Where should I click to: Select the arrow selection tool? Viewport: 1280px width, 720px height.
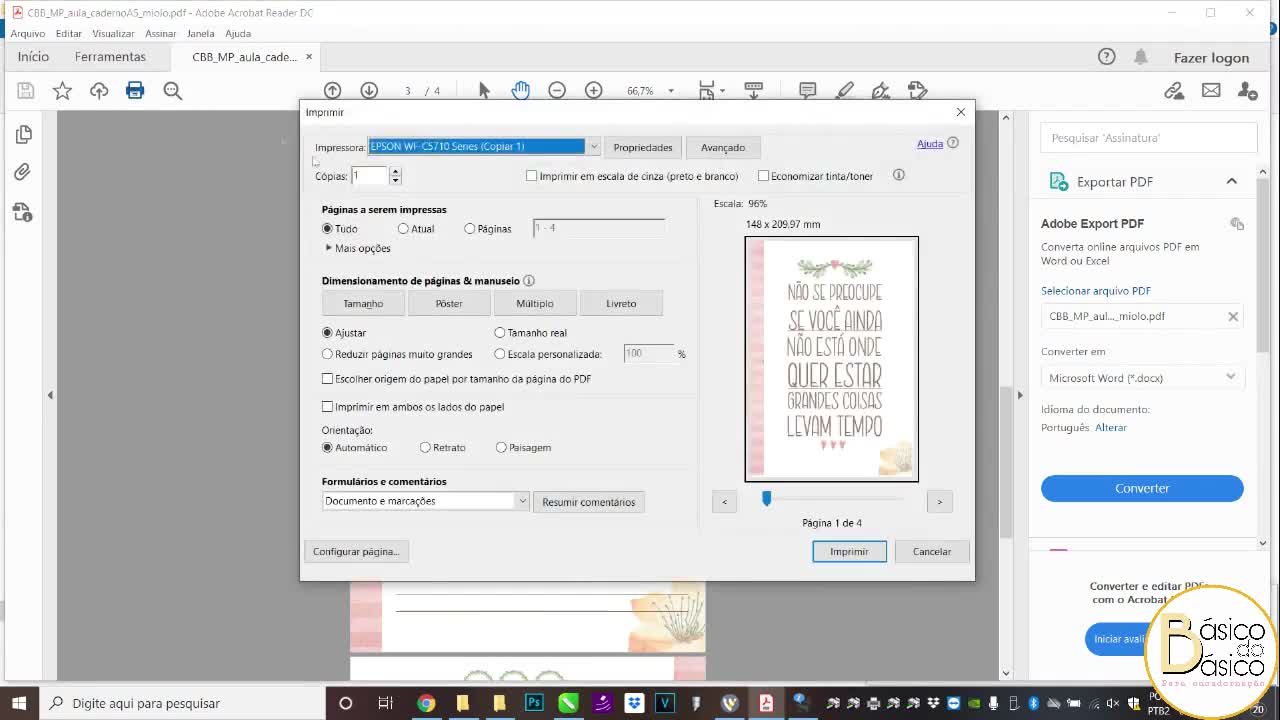click(x=484, y=91)
